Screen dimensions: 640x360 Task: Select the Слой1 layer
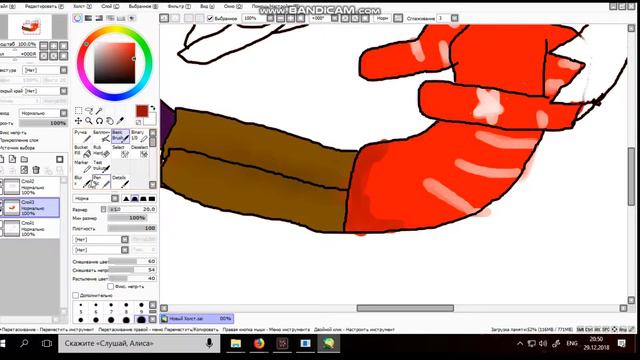click(31, 229)
